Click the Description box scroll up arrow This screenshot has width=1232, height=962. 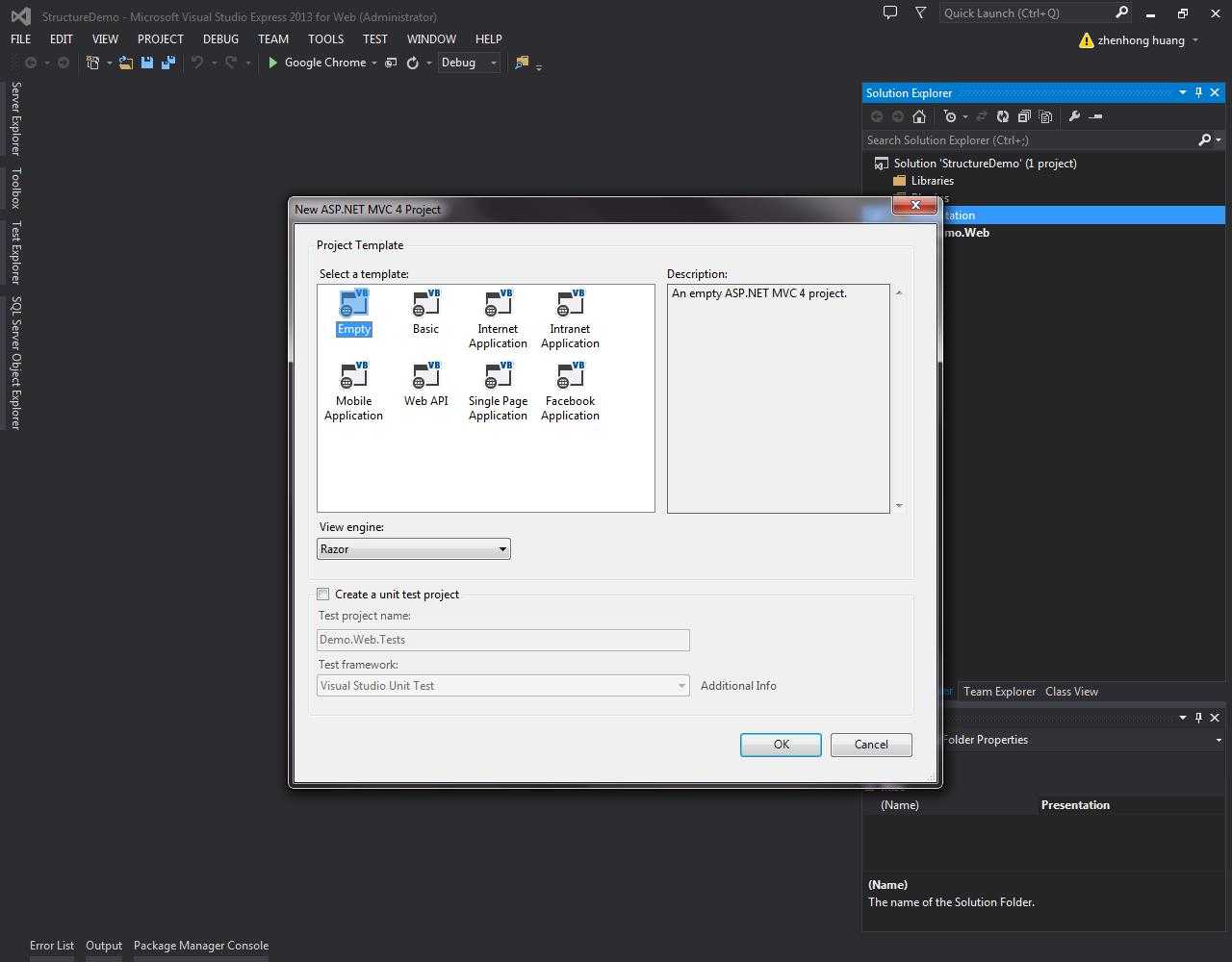pyautogui.click(x=899, y=292)
